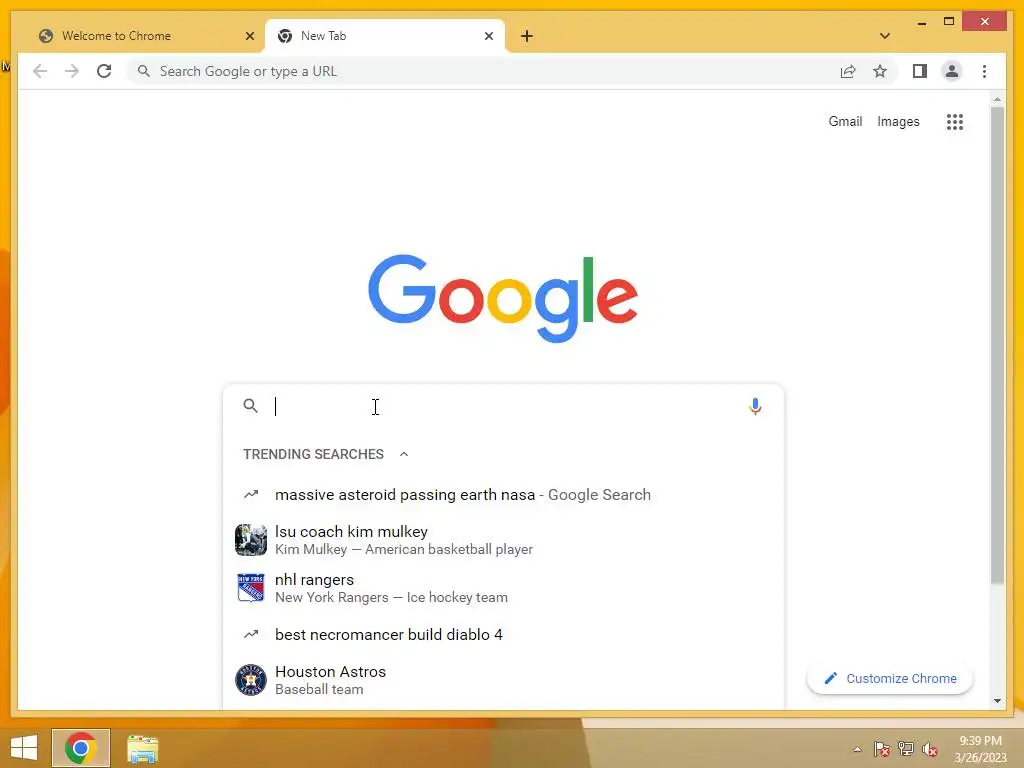
Task: Click the Houston Astros logo thumbnail
Action: 251,680
